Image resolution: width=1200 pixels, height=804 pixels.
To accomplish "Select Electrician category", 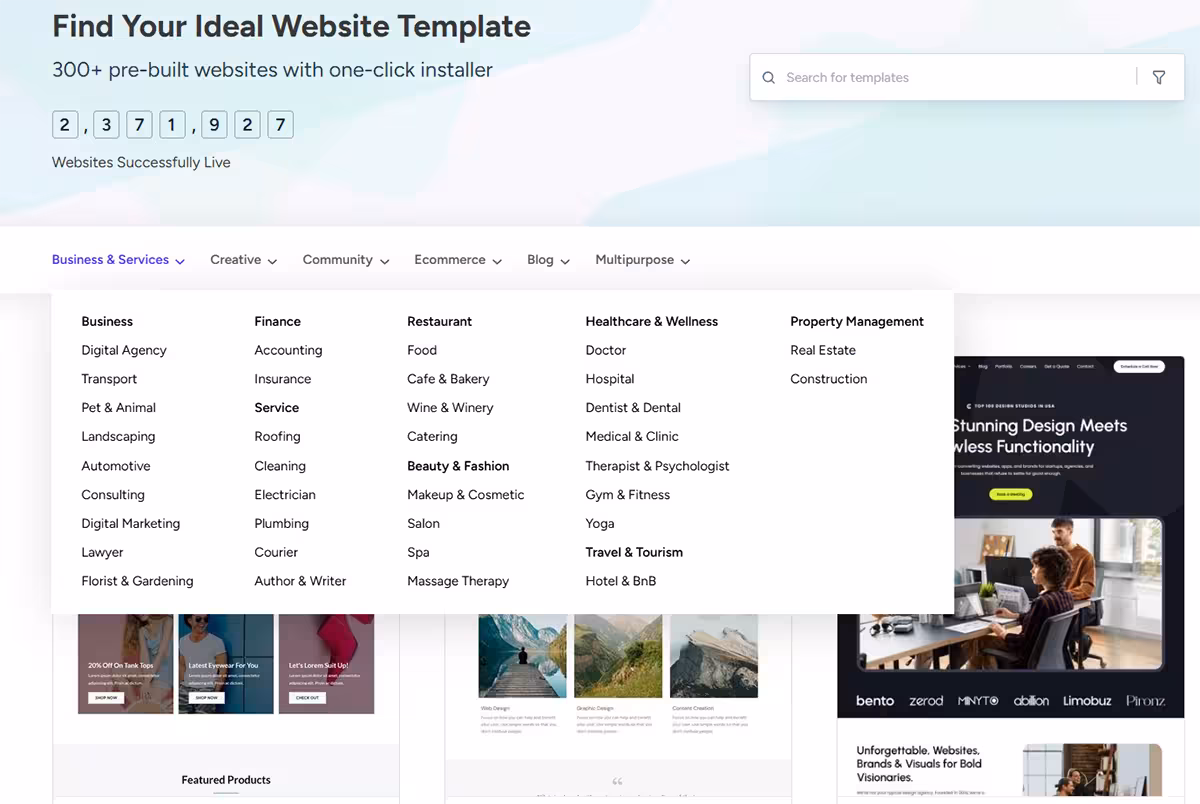I will click(285, 495).
